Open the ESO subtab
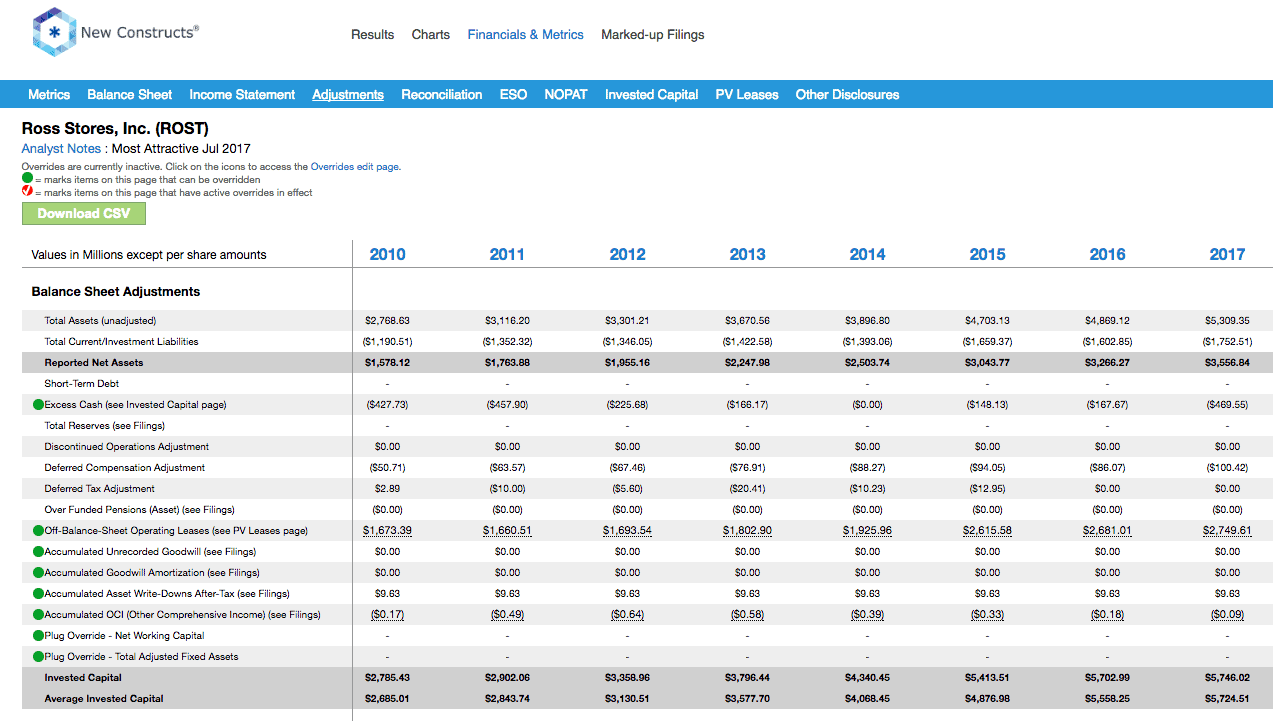This screenshot has width=1273, height=721. point(513,94)
